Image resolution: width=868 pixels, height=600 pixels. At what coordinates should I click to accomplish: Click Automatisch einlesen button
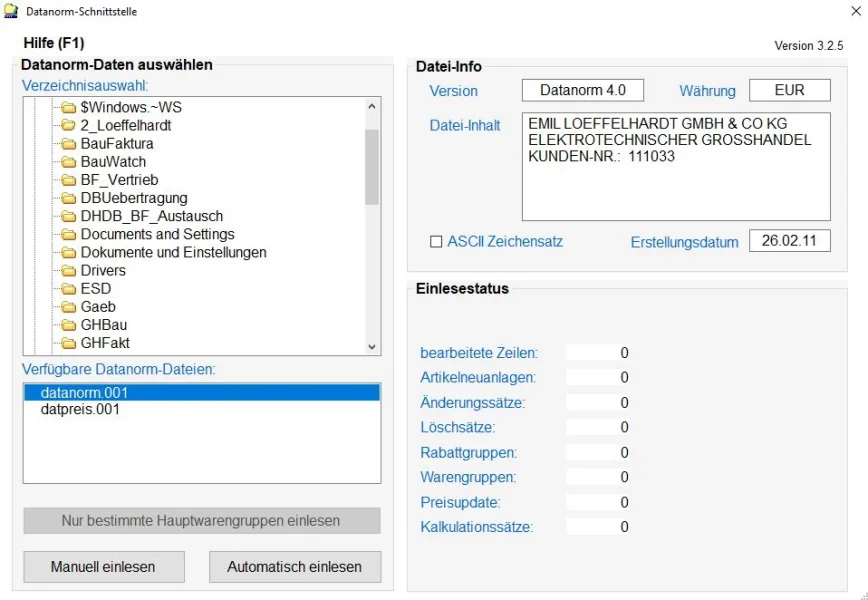coord(294,567)
